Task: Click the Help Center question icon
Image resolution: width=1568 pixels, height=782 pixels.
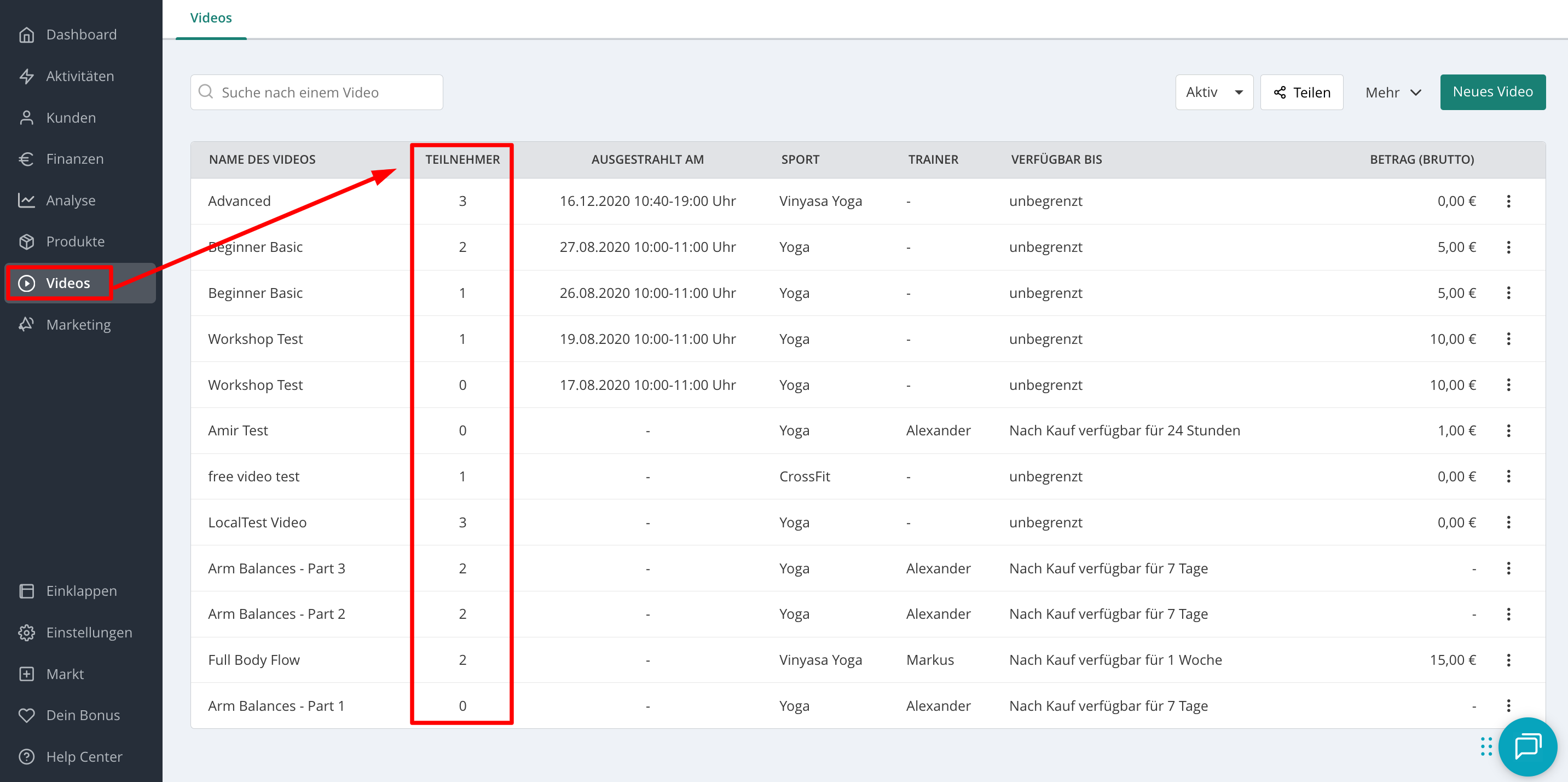Action: click(x=26, y=756)
